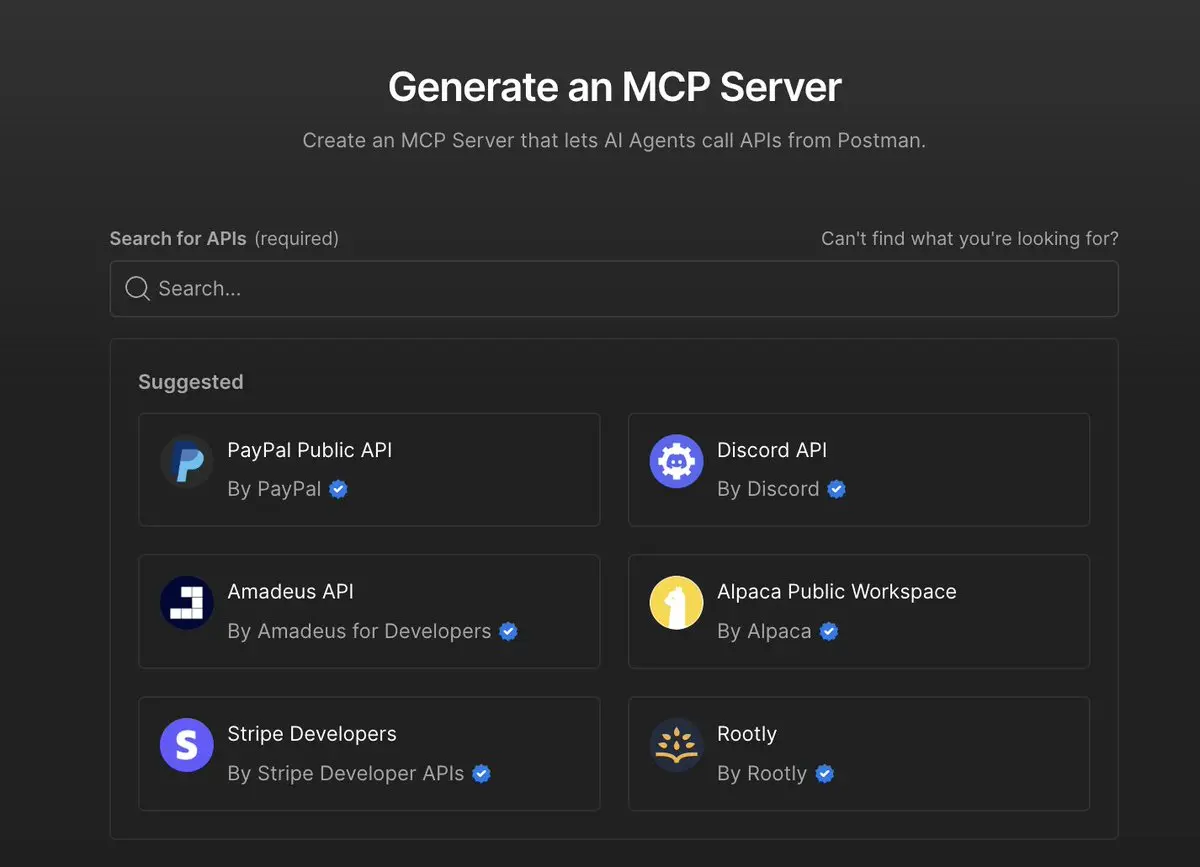The width and height of the screenshot is (1200, 867).
Task: Click verified badge next to By Discord
Action: (x=836, y=489)
